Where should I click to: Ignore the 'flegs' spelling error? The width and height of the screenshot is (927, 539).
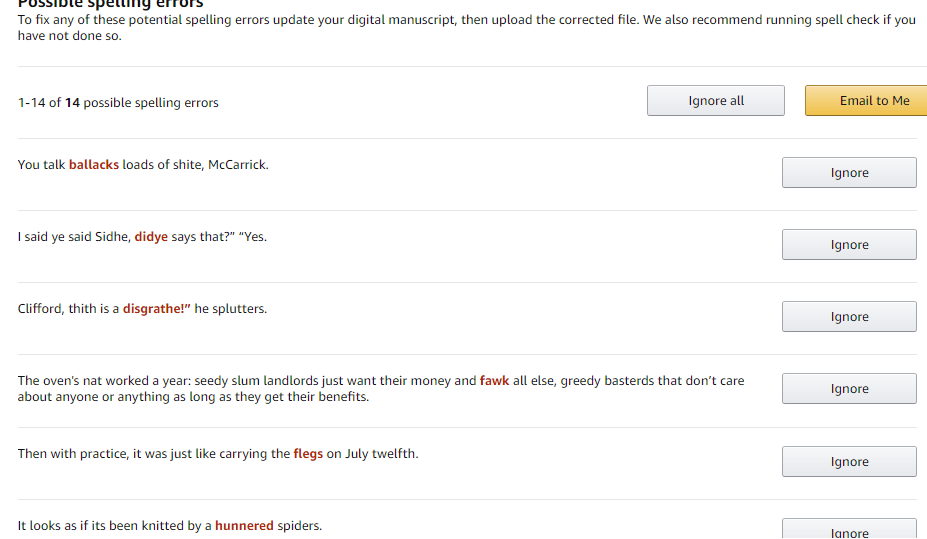[849, 462]
